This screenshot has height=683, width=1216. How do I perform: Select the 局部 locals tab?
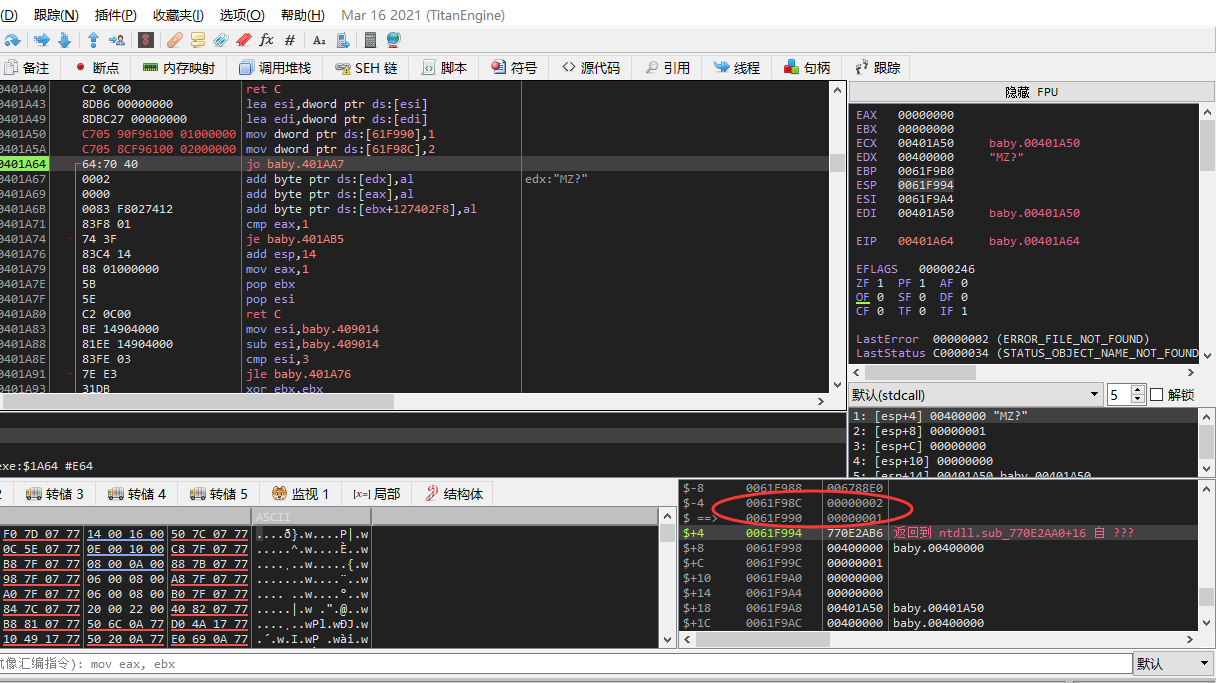coord(376,494)
